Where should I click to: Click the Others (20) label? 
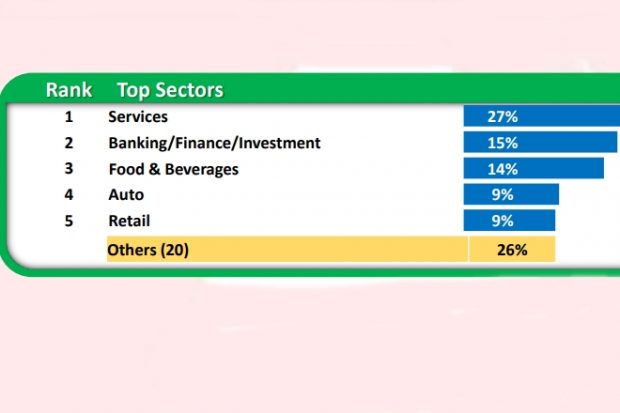148,250
